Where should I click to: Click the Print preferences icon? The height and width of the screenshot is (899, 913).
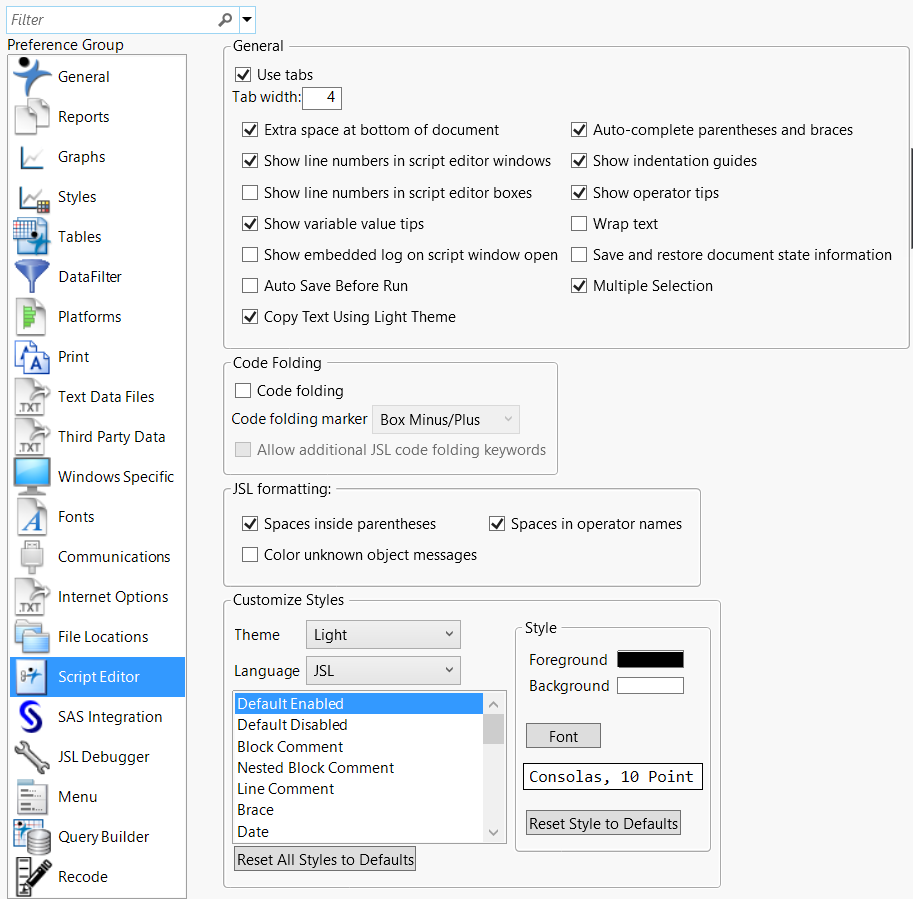coord(32,357)
